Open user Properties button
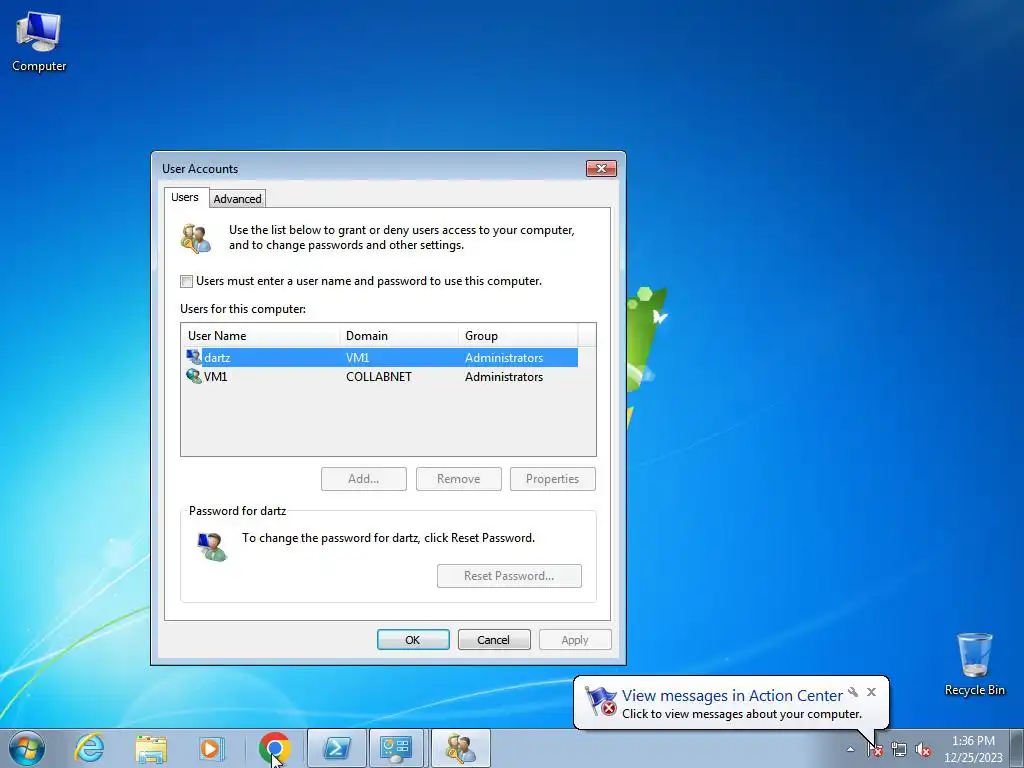 (x=552, y=479)
